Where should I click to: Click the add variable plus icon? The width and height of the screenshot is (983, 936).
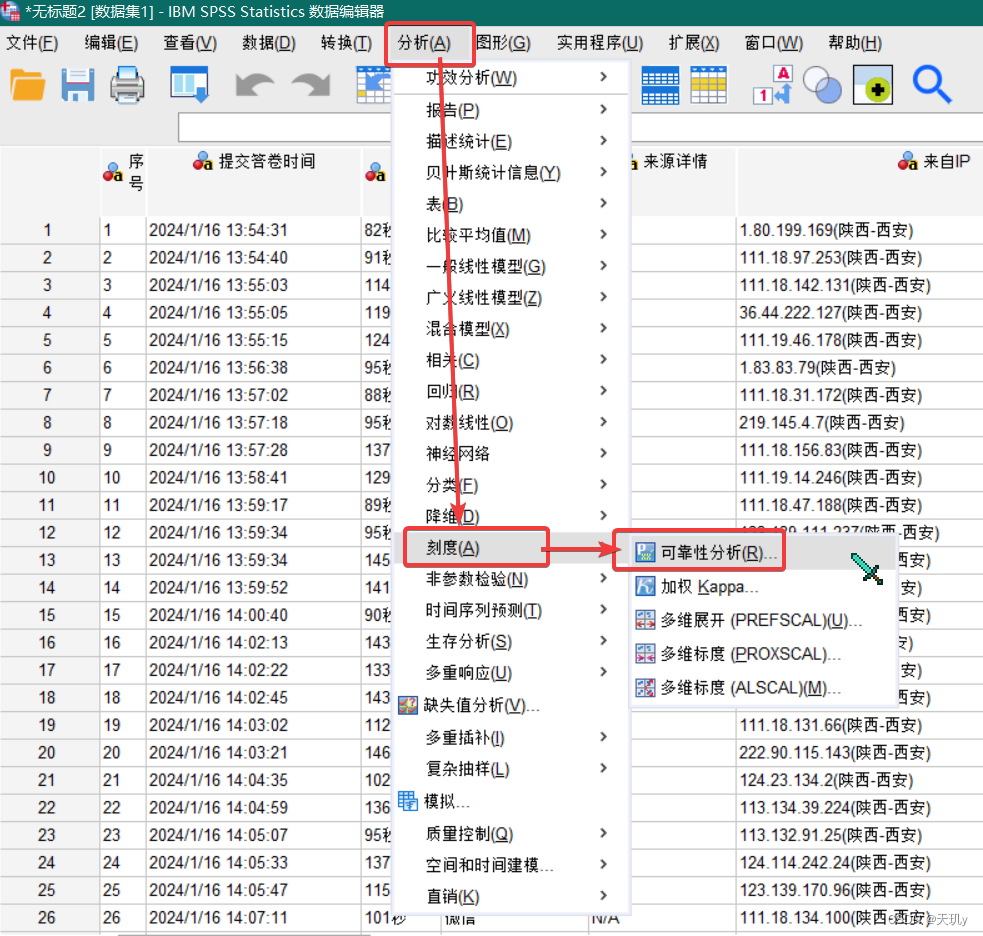click(x=873, y=85)
